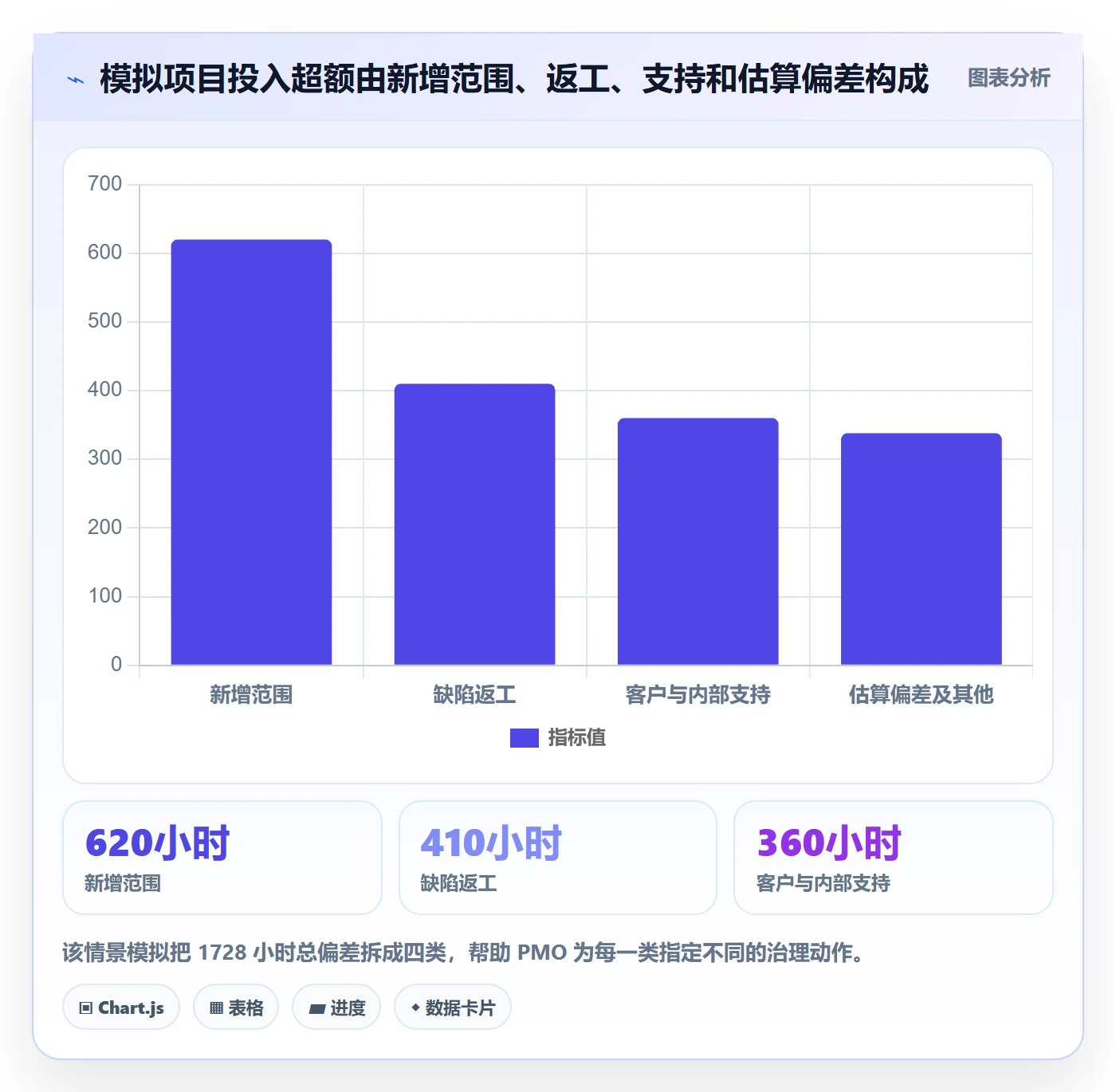Screen dimensions: 1116x1092
Task: Click the 客户与内部支持 x-axis label
Action: [x=697, y=695]
